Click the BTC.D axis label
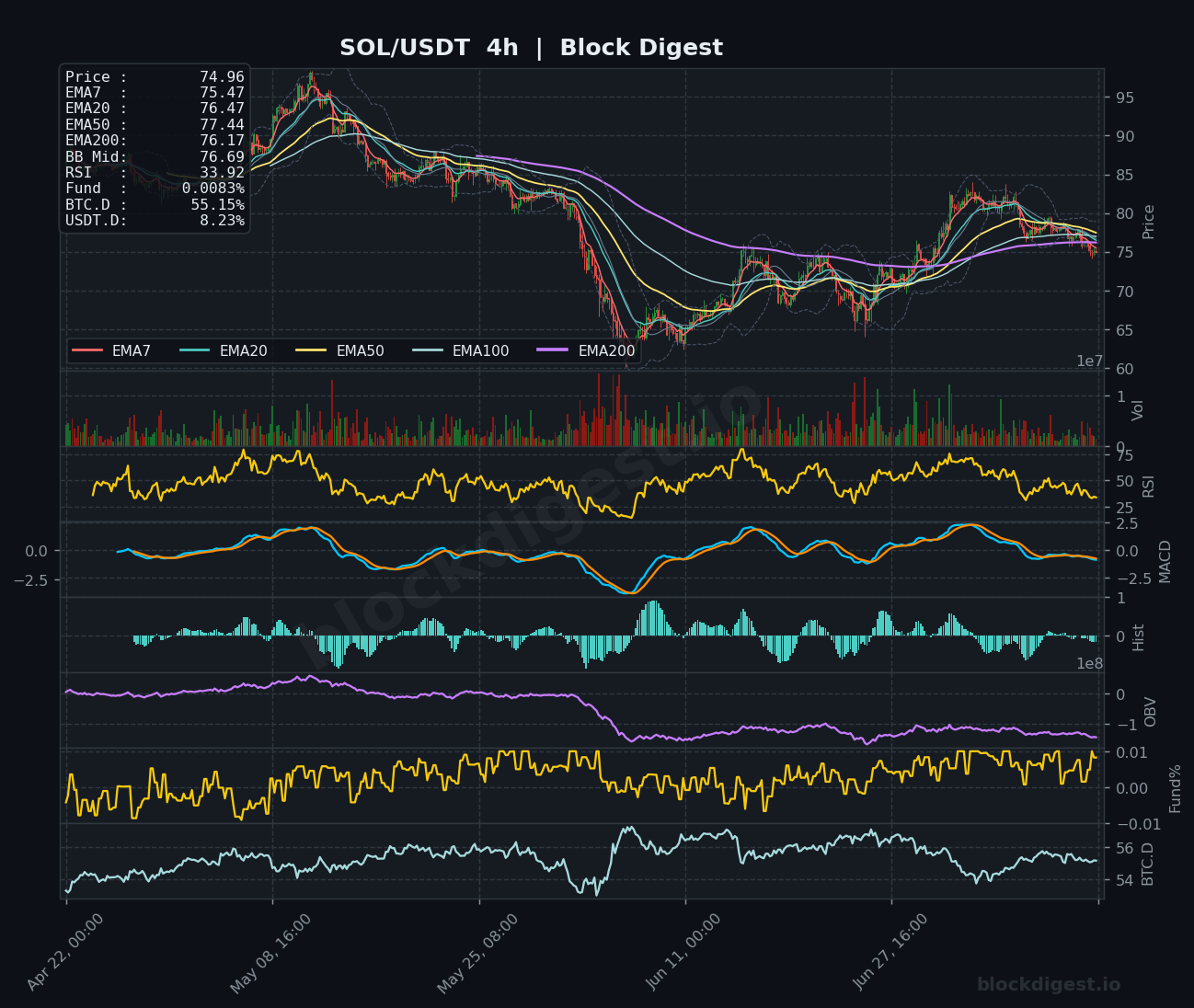The image size is (1194, 1008). click(x=1147, y=864)
